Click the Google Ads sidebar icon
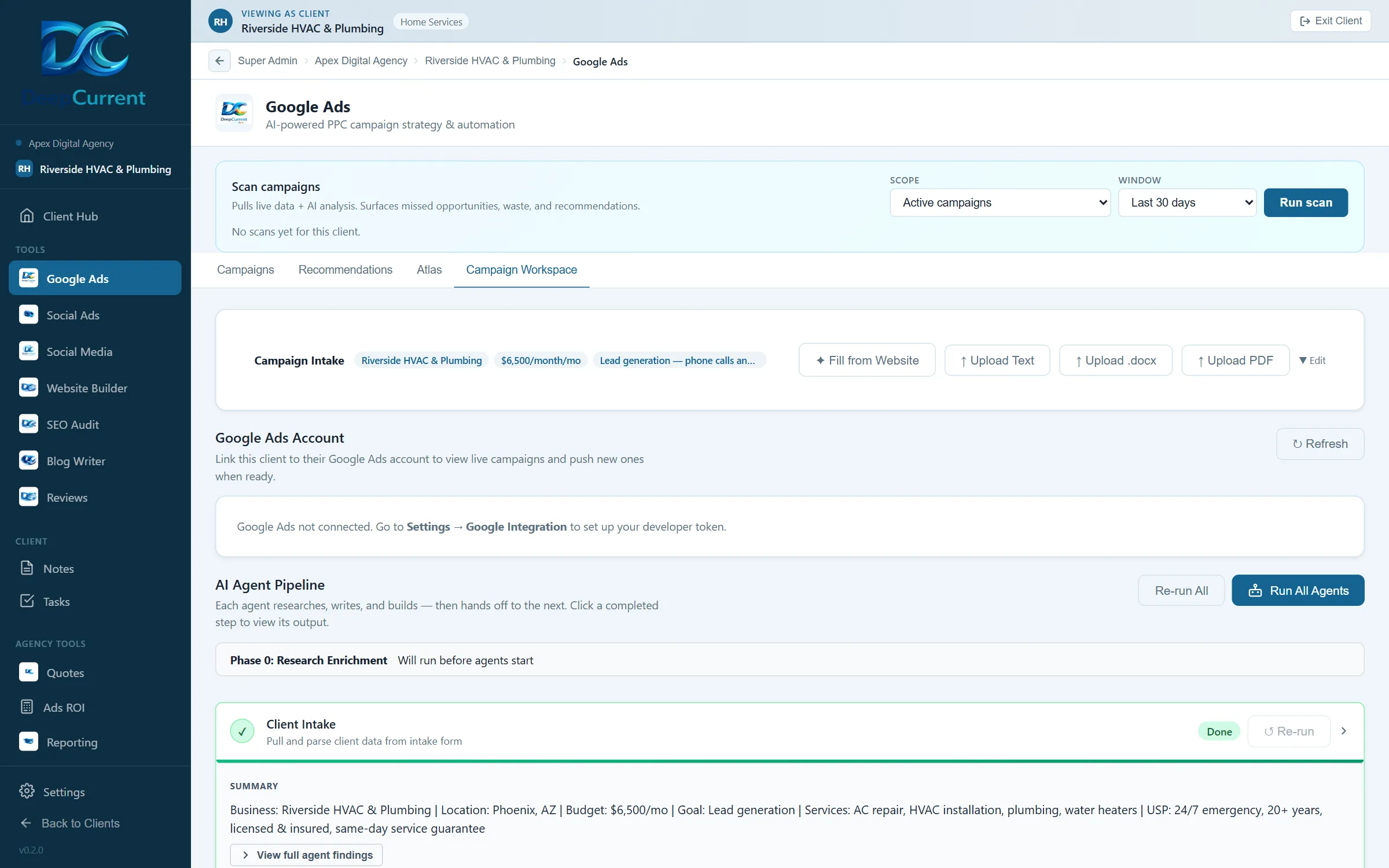 [x=28, y=278]
